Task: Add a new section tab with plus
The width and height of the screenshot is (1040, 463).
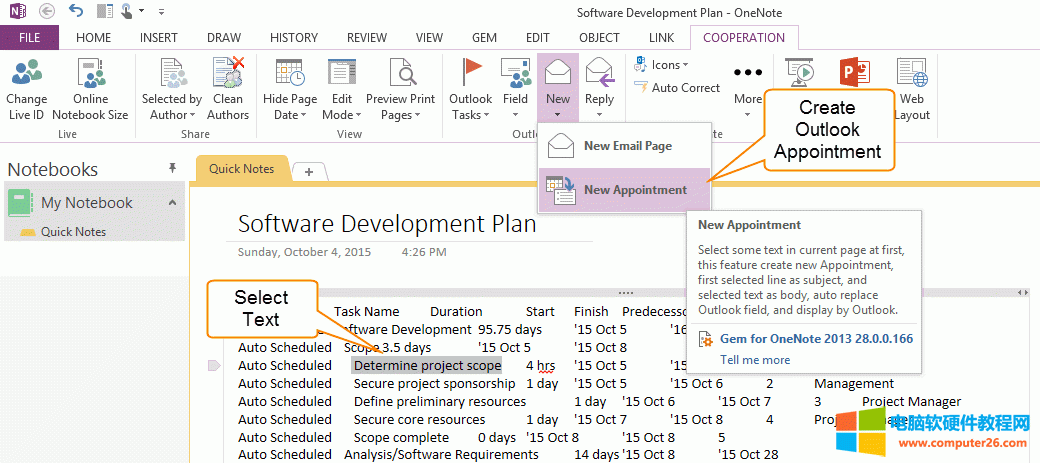Action: [309, 171]
